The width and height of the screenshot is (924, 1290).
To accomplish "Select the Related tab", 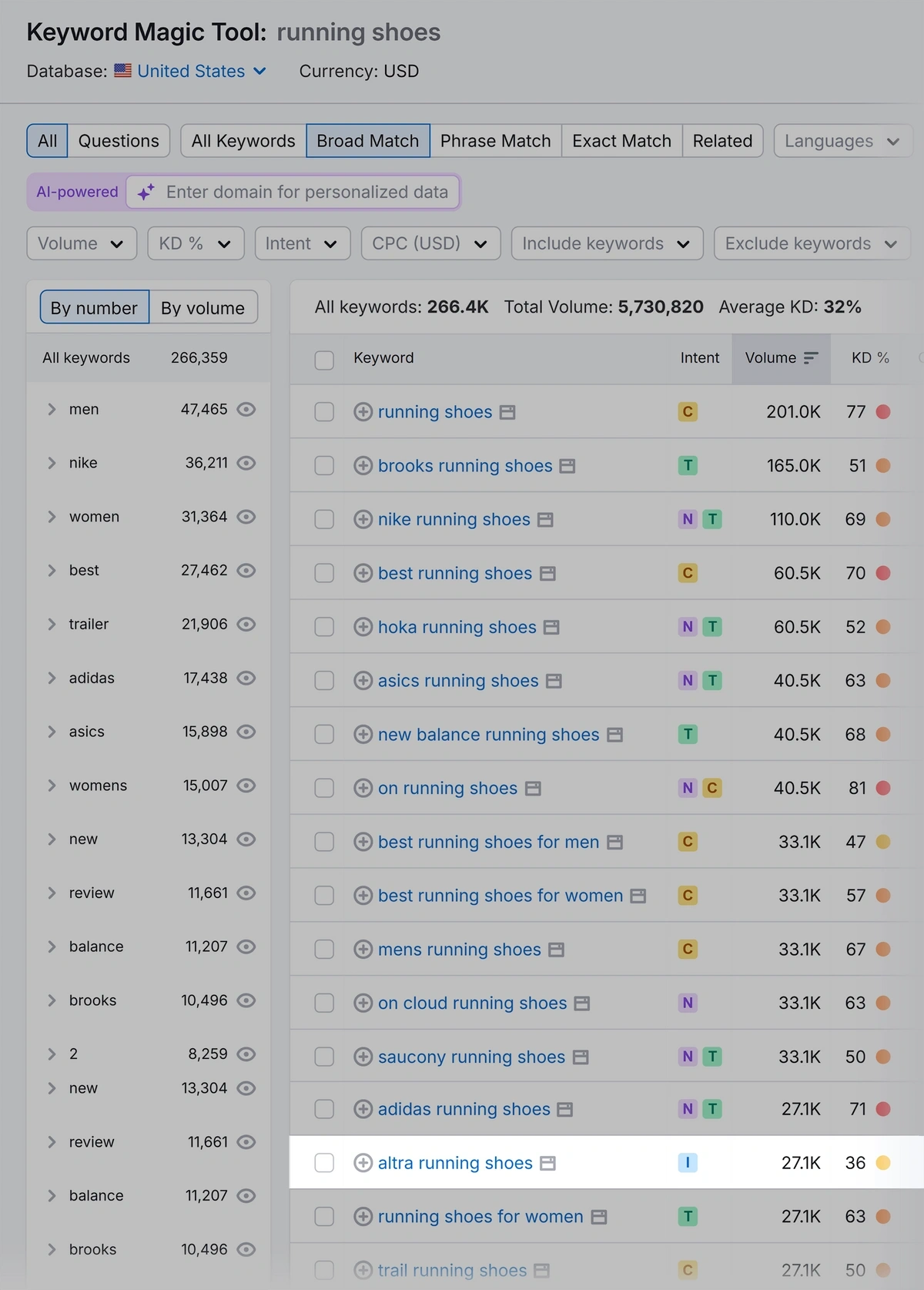I will pos(722,141).
